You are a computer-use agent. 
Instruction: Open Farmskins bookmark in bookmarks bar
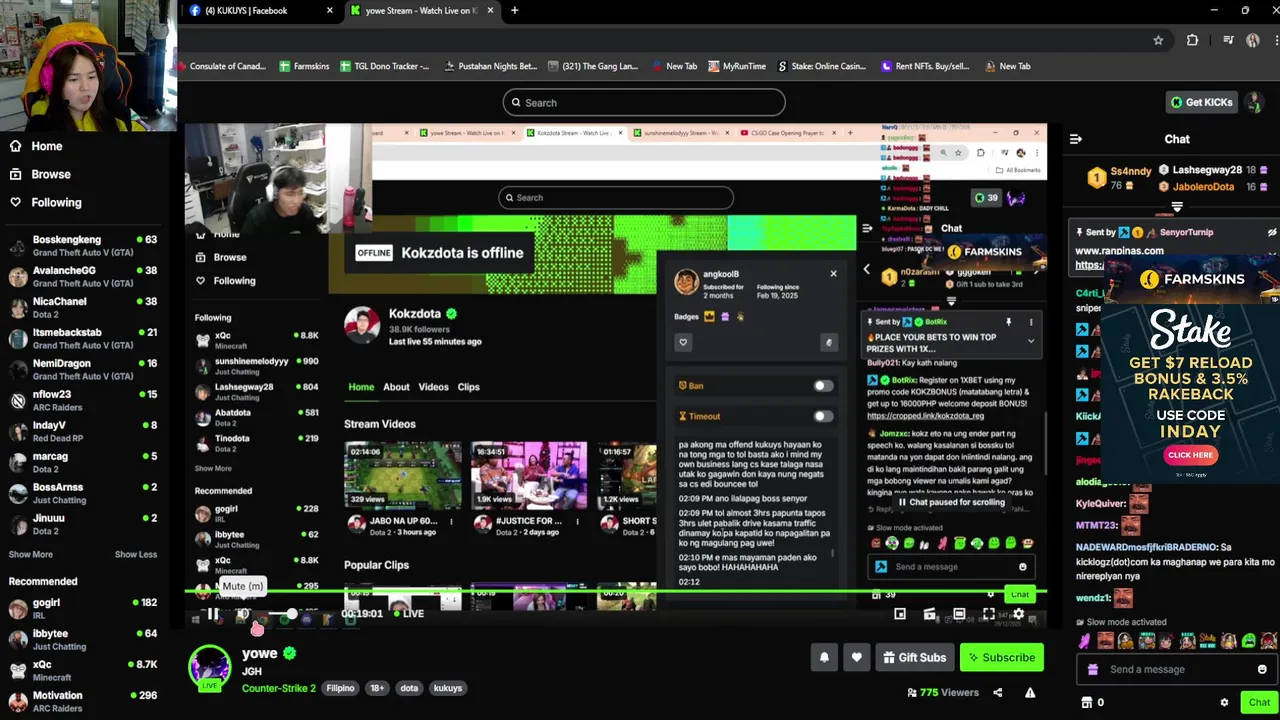(304, 66)
